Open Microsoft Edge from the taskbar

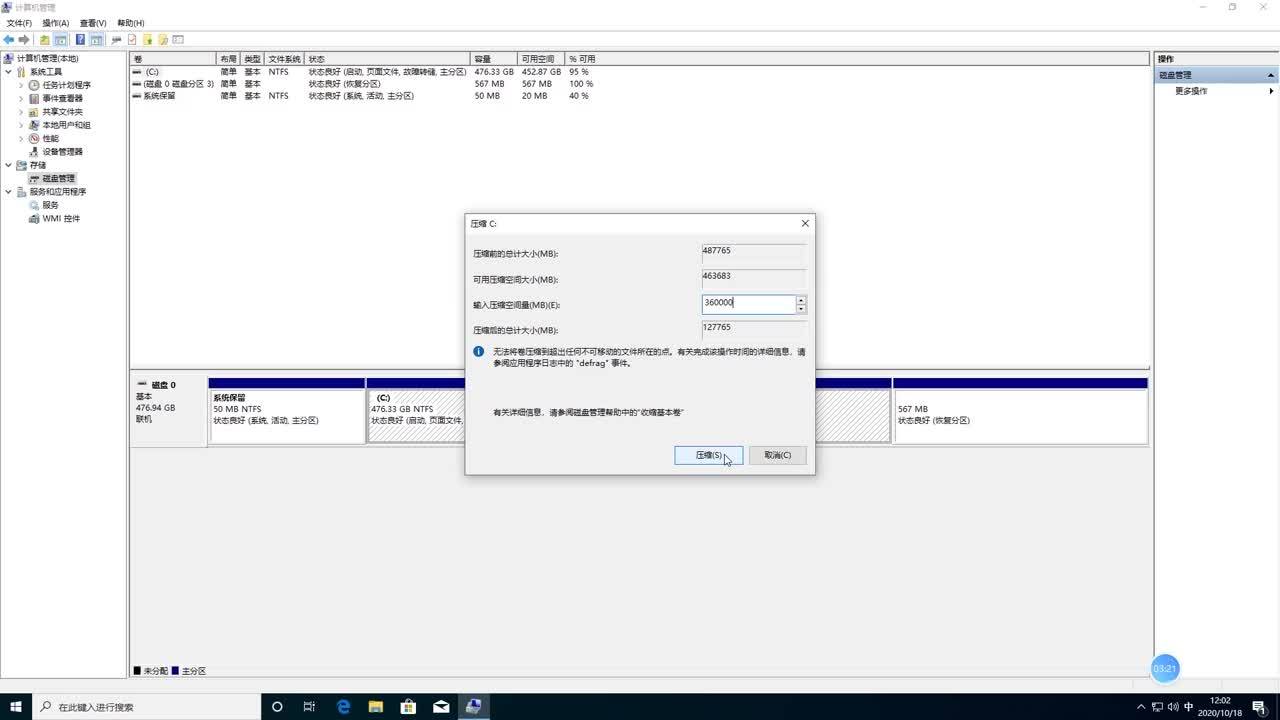343,706
